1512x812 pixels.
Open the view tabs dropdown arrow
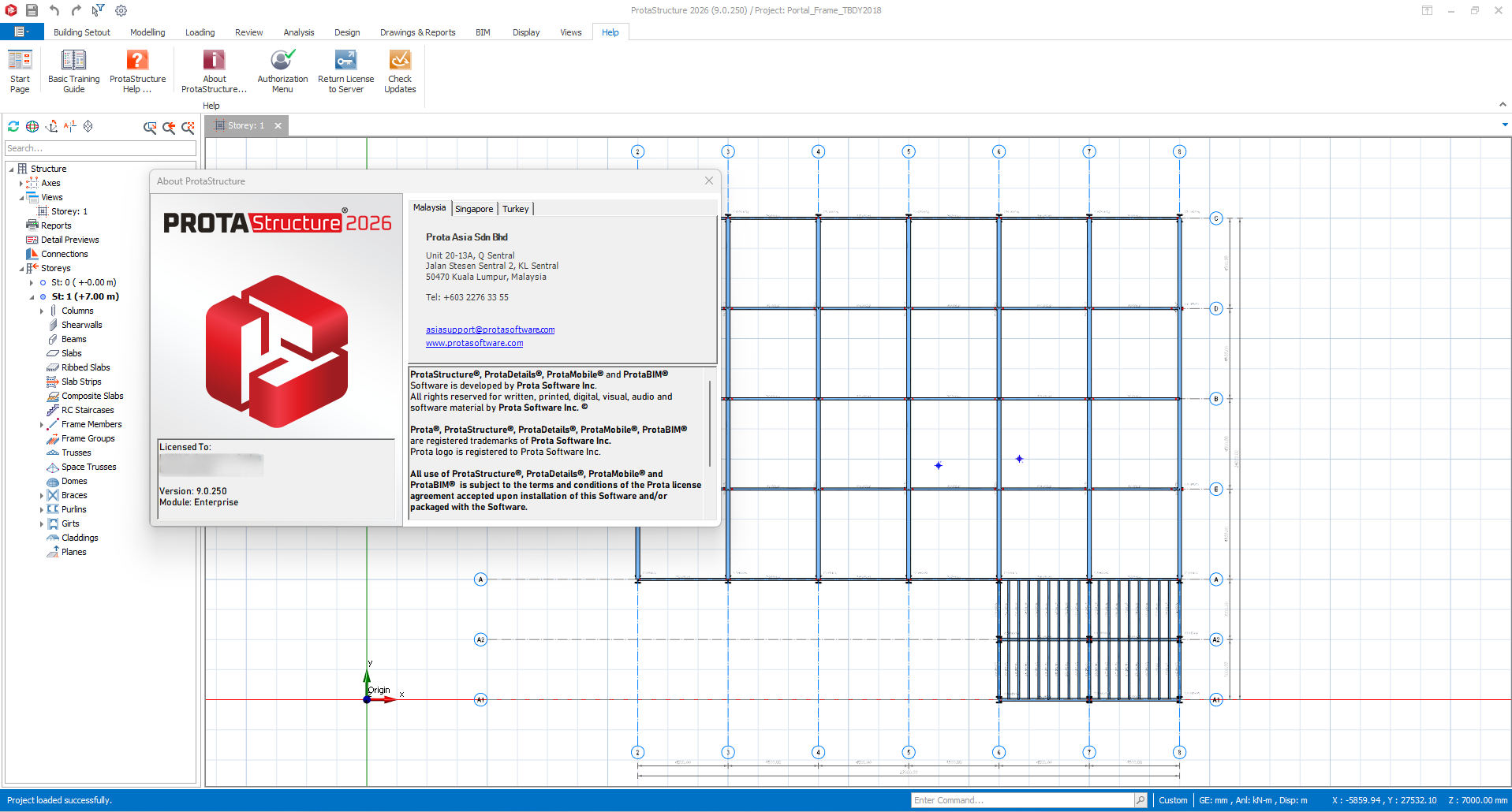pyautogui.click(x=1505, y=125)
